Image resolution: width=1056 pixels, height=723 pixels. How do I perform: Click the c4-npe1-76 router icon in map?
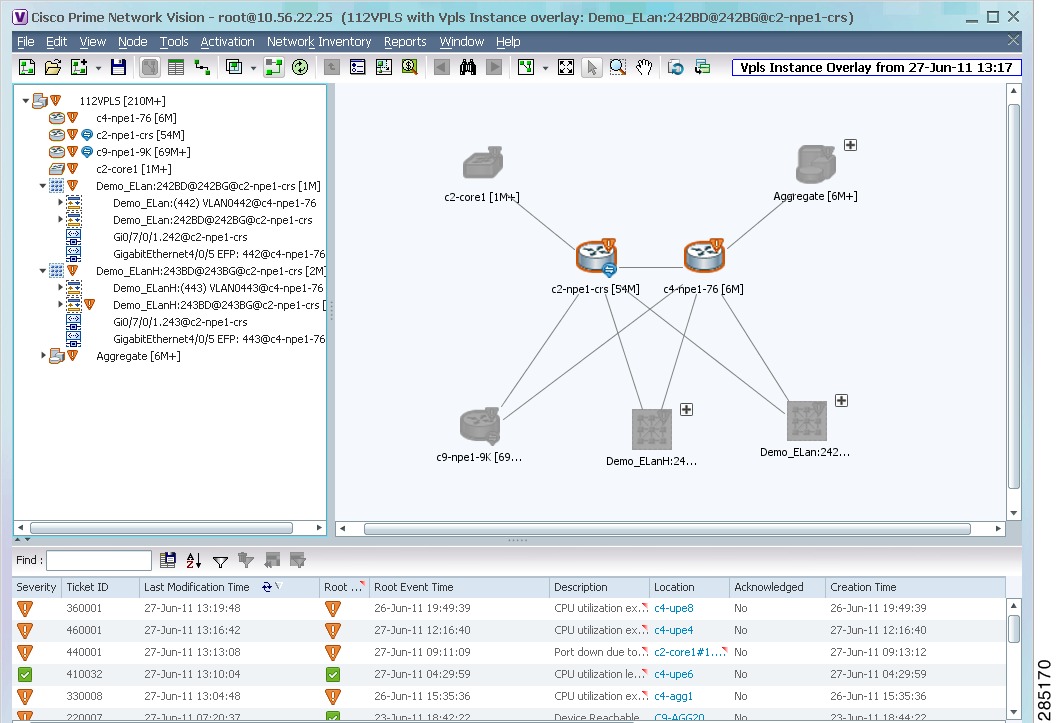pos(704,256)
